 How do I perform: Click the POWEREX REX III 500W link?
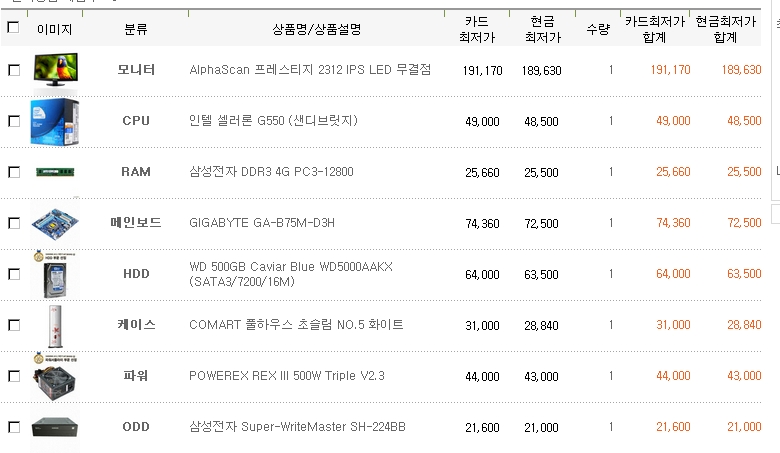click(x=287, y=376)
